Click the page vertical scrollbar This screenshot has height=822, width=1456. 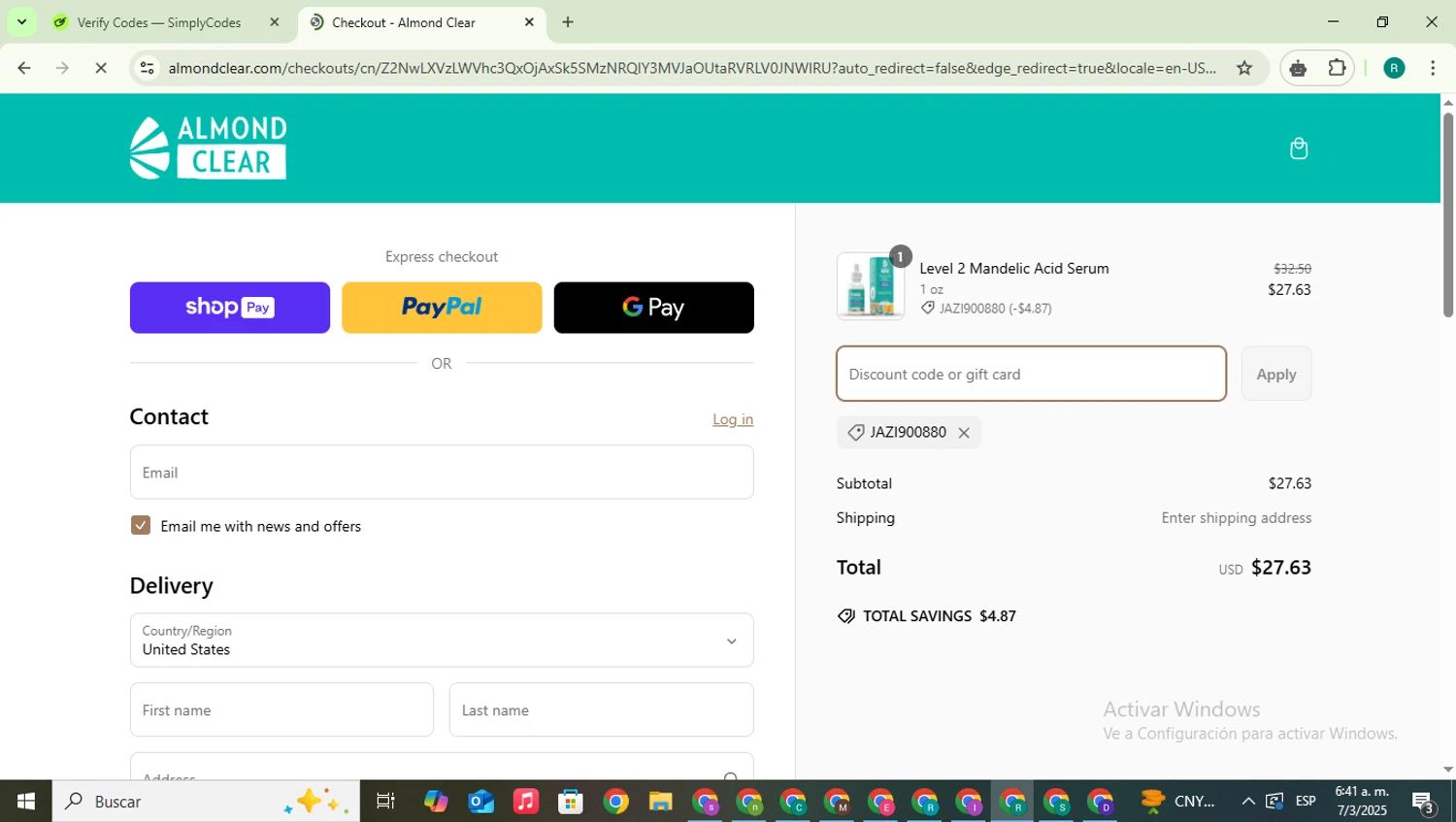coord(1448,215)
